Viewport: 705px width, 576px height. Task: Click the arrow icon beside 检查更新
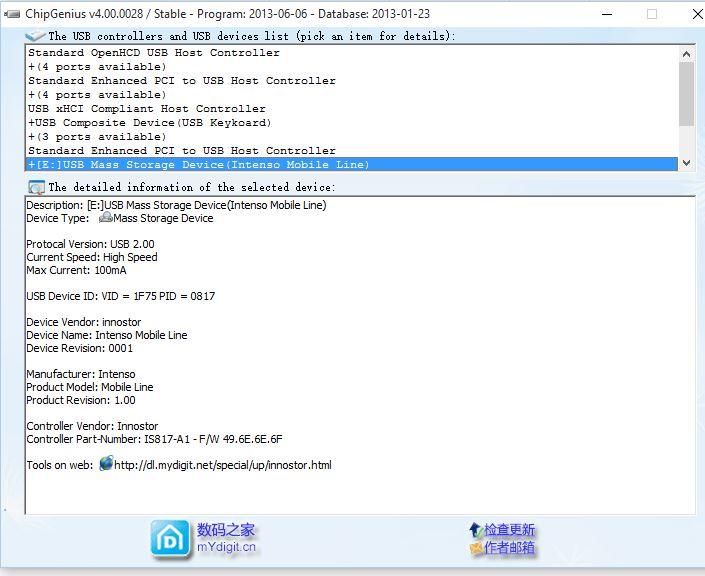coord(476,530)
